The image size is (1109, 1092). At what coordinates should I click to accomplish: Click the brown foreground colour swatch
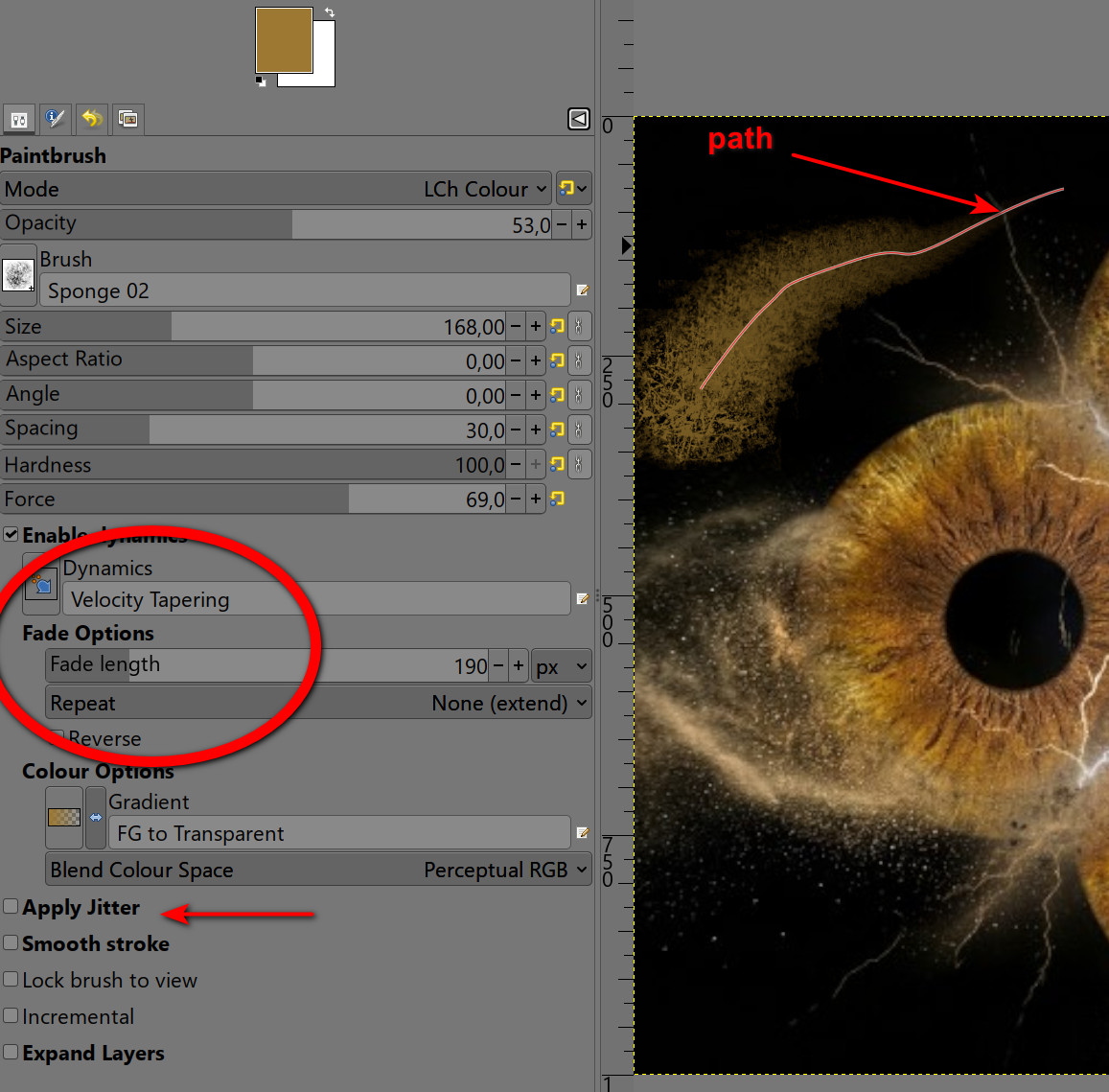[x=283, y=38]
